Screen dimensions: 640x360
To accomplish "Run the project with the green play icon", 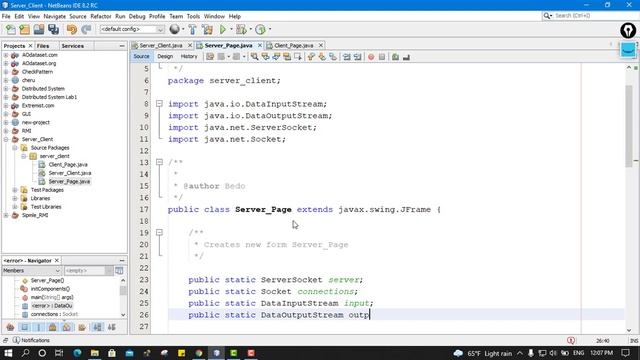I will (223, 29).
